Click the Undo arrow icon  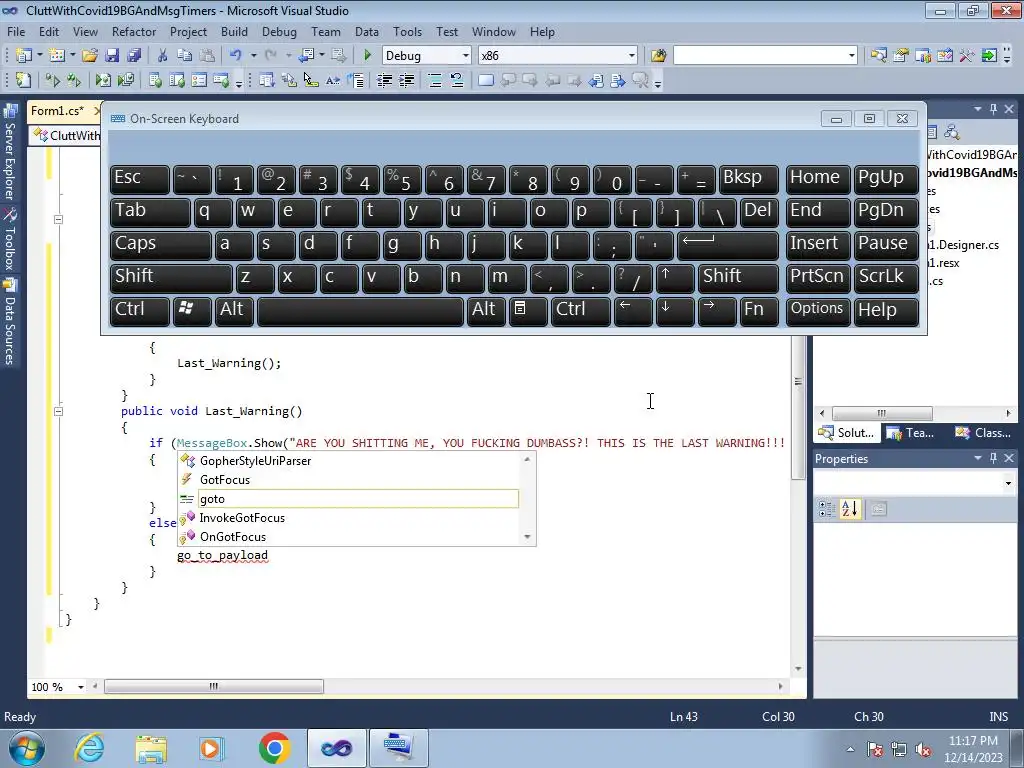point(236,56)
